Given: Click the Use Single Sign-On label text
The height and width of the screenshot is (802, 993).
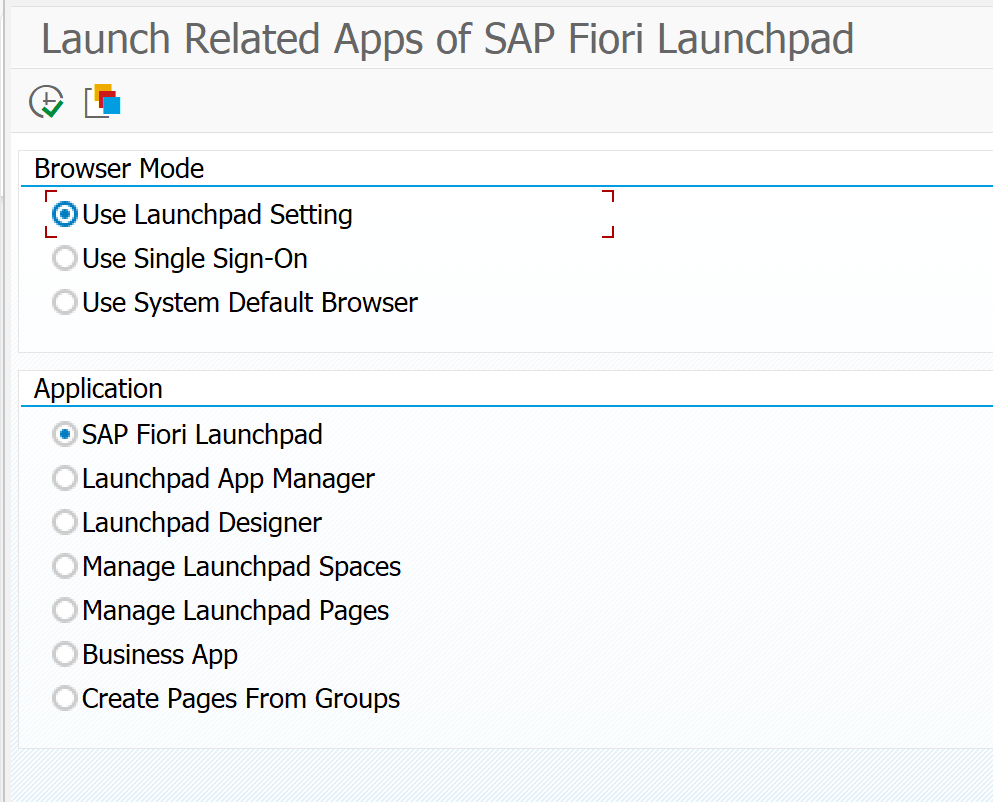Looking at the screenshot, I should point(192,258).
